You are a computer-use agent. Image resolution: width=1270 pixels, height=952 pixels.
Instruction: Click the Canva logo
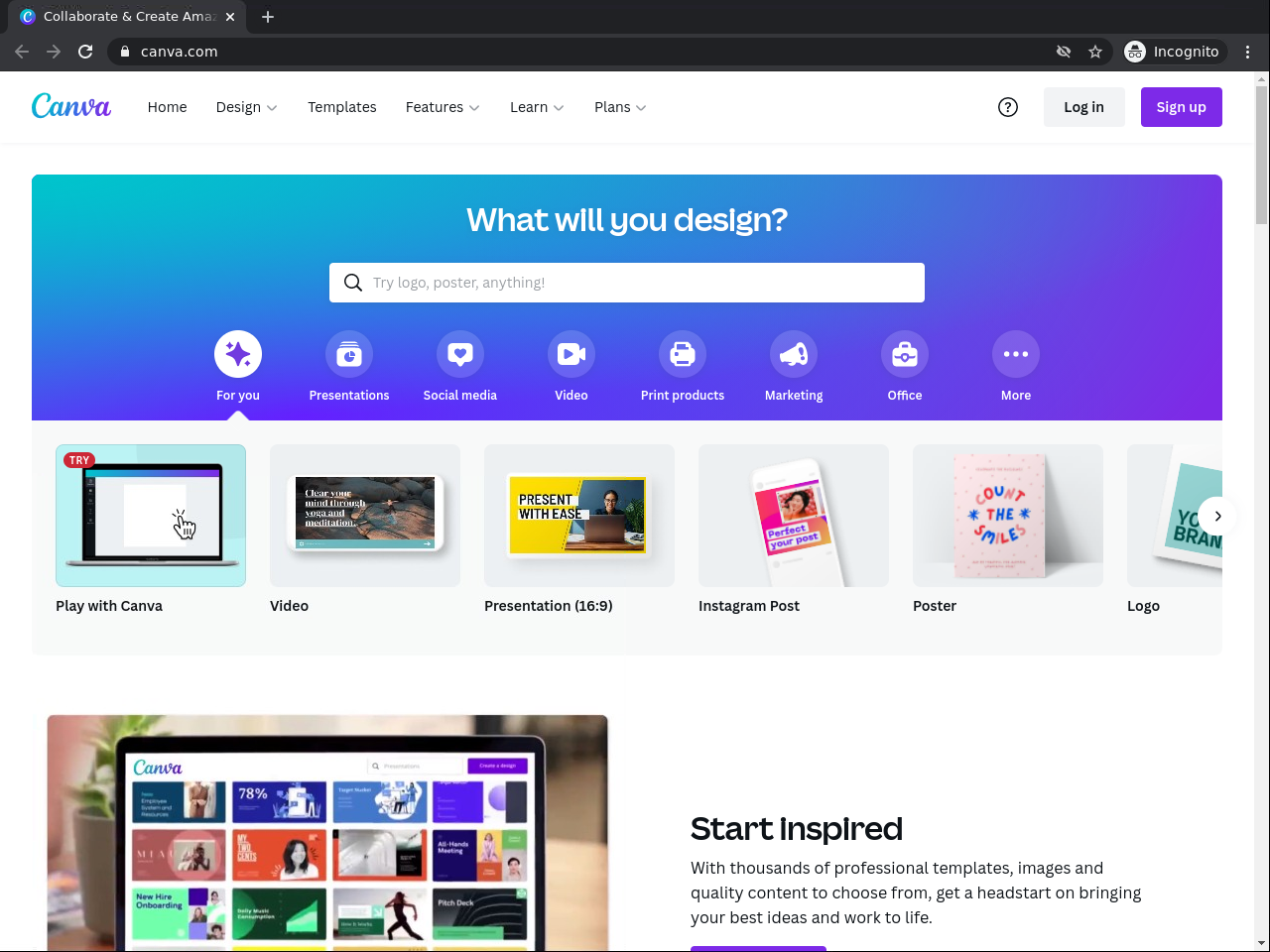71,106
